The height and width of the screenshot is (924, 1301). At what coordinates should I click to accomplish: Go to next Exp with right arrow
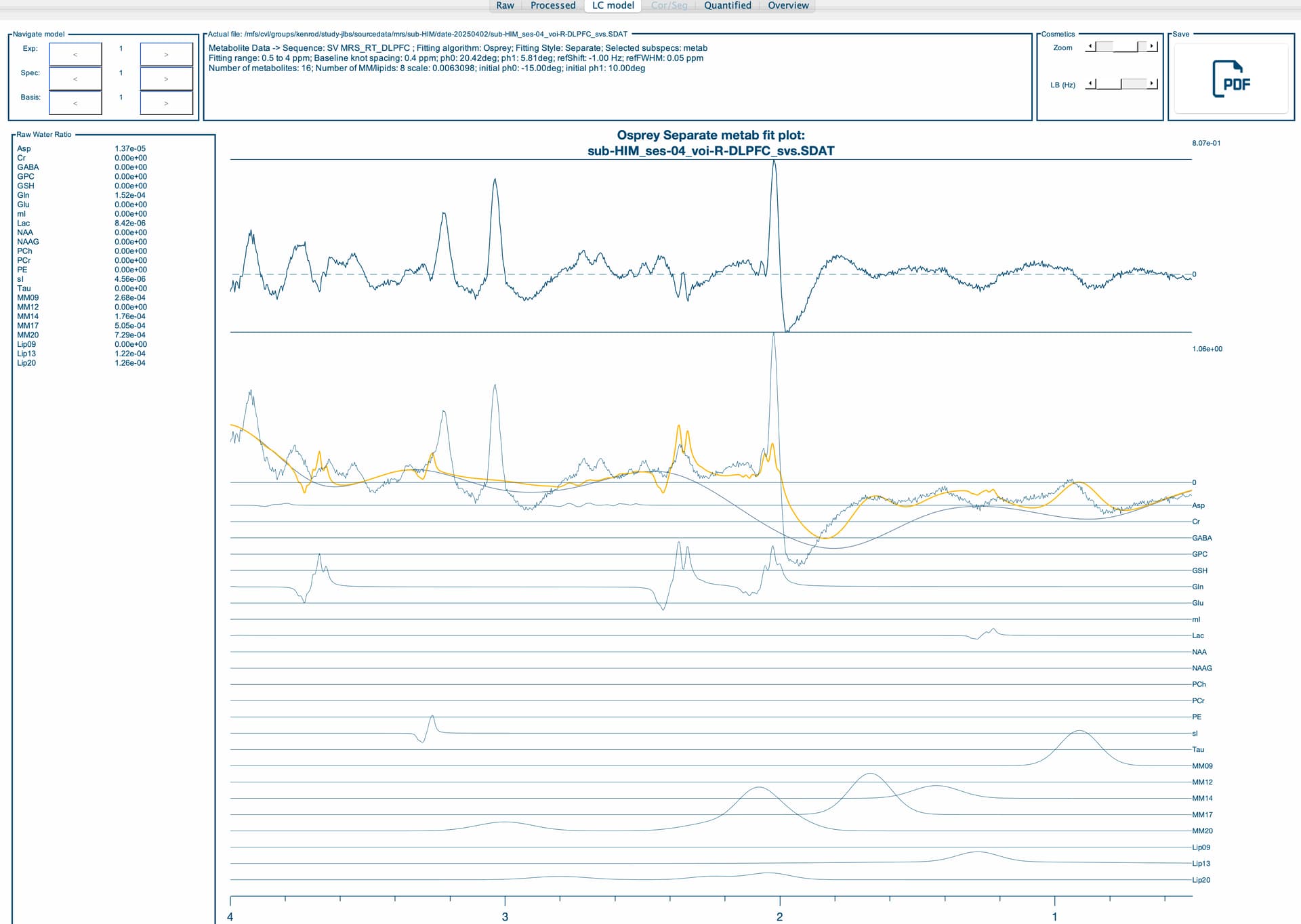pos(166,54)
